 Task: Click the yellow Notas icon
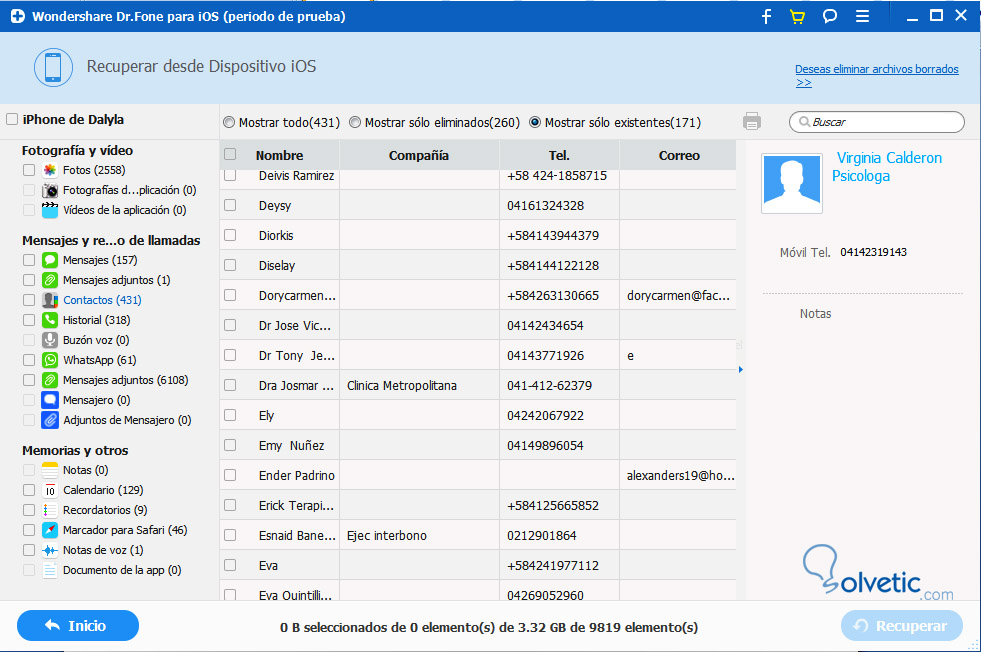50,471
